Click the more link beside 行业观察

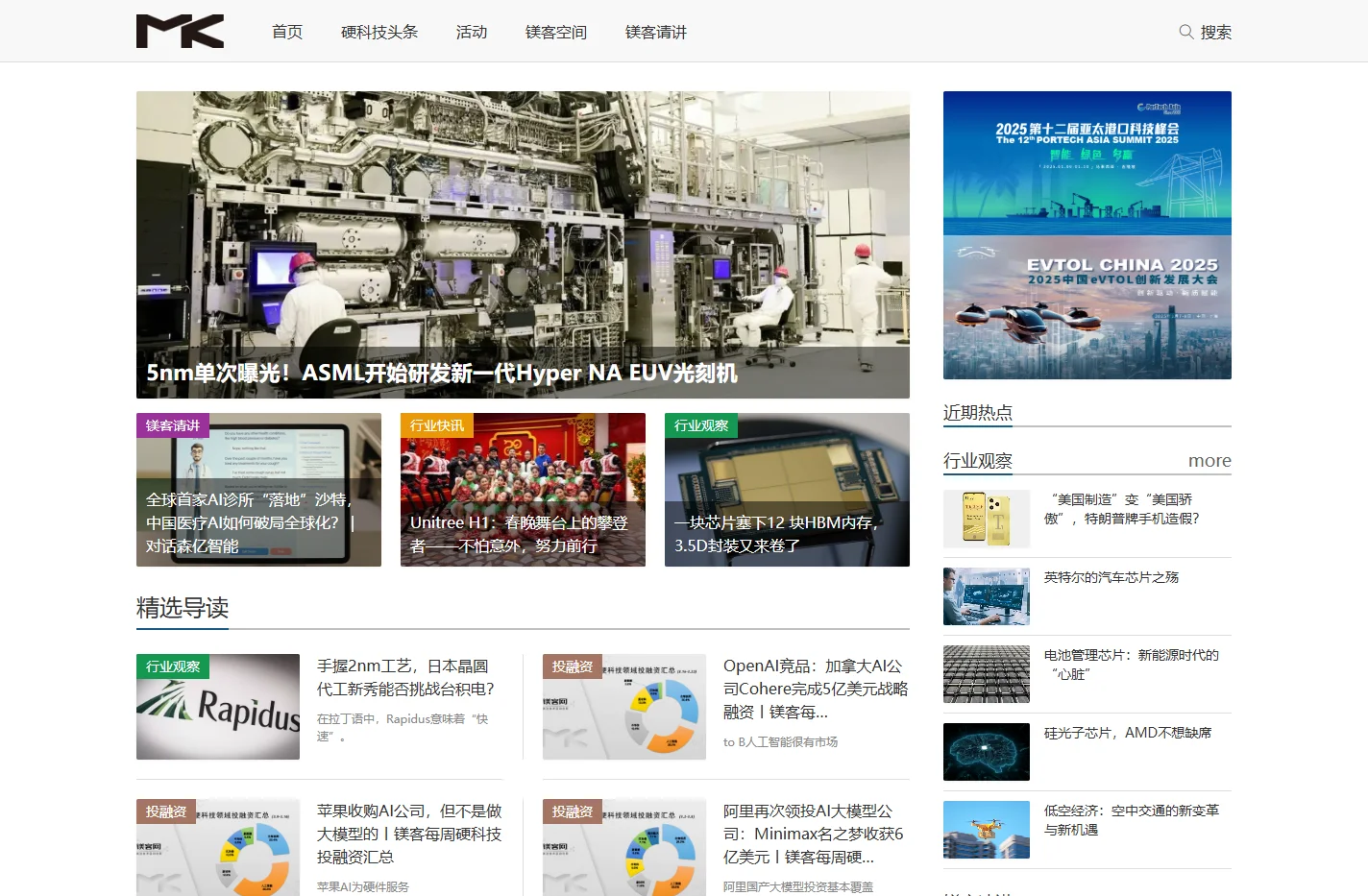(x=1209, y=461)
